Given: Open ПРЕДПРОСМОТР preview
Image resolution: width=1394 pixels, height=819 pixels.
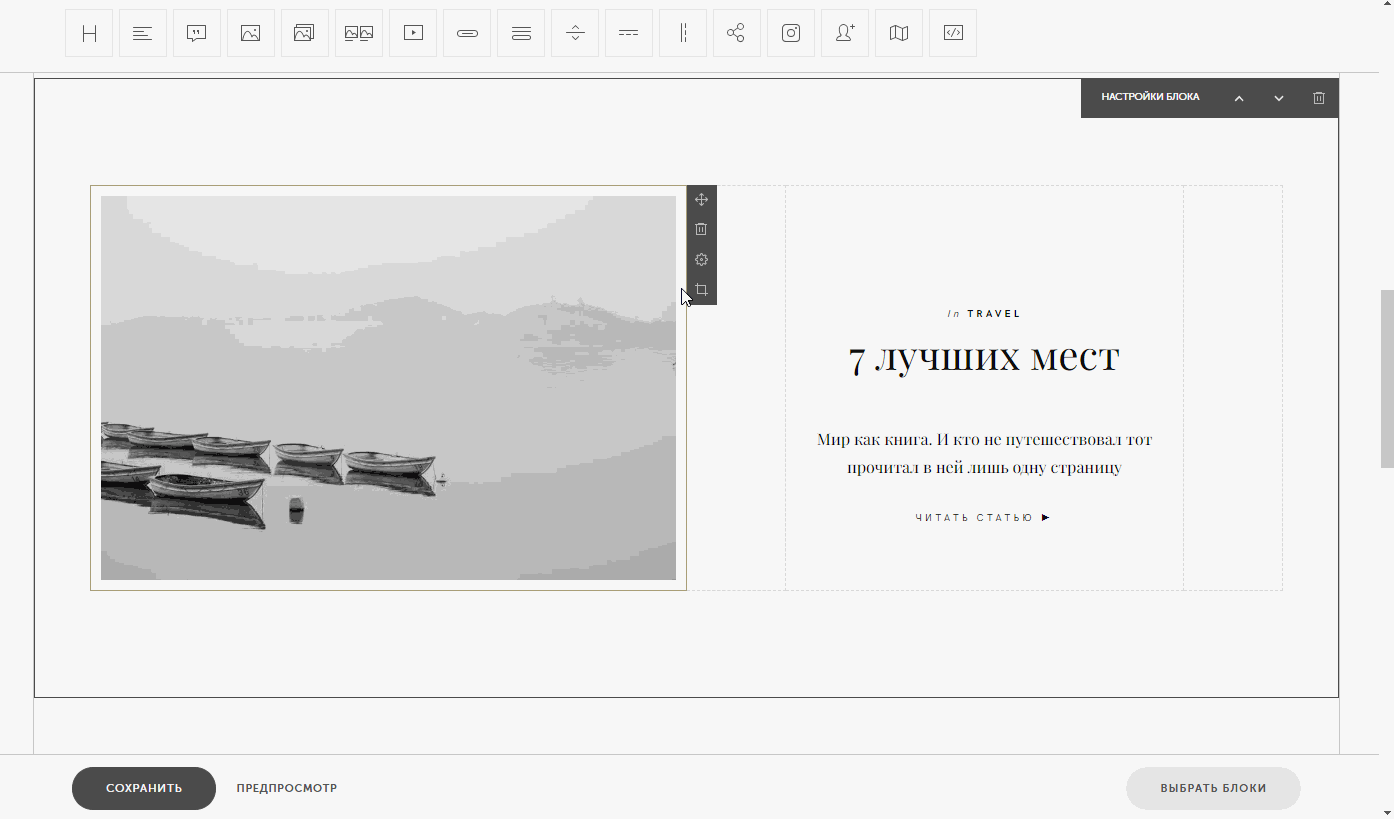Looking at the screenshot, I should pos(287,788).
